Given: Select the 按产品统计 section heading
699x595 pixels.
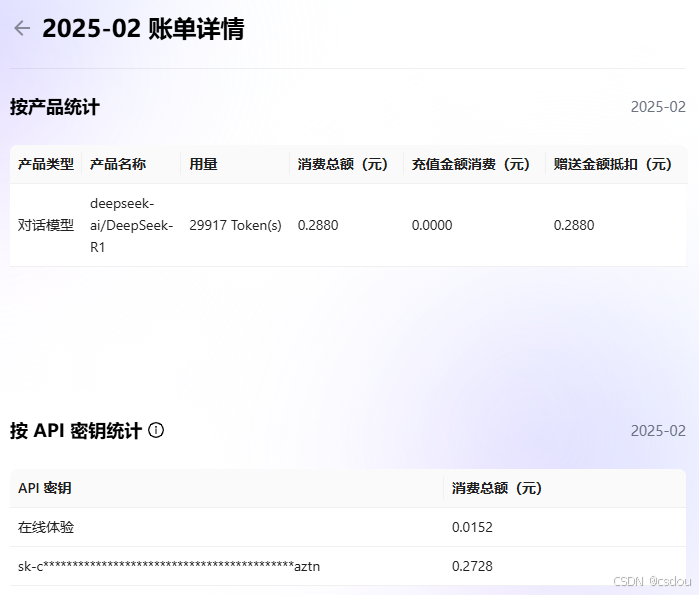Looking at the screenshot, I should (55, 107).
